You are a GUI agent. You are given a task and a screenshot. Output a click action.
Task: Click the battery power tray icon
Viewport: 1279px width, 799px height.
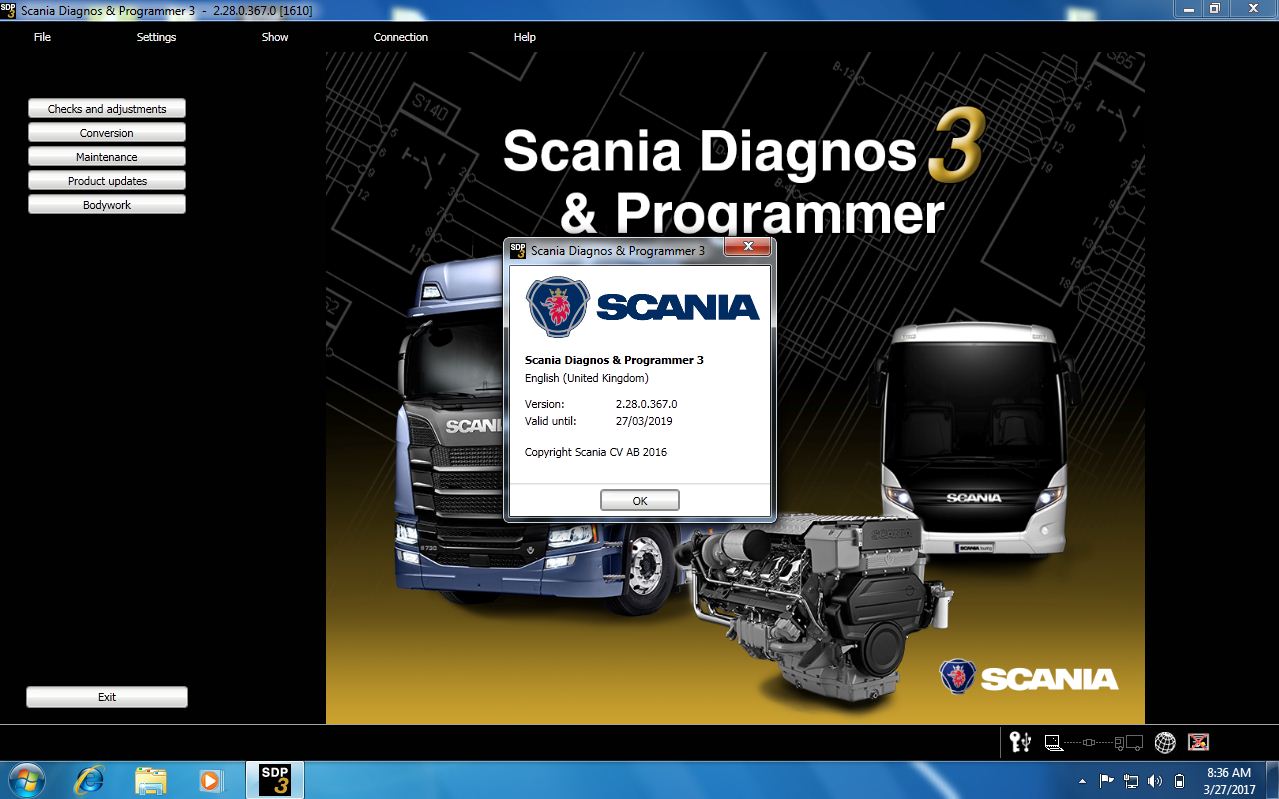1179,781
